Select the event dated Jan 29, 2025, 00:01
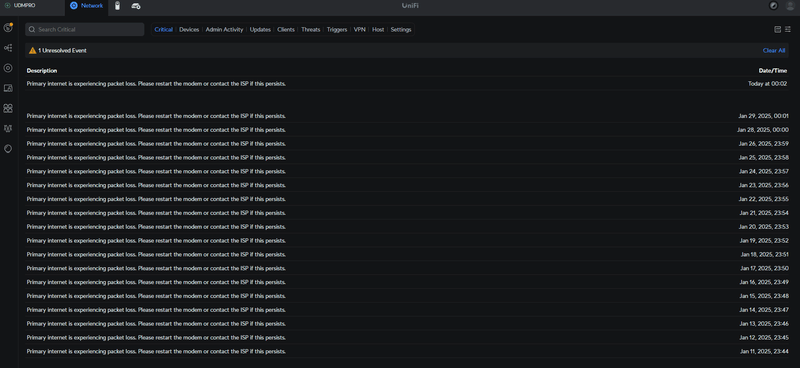 [x=407, y=116]
